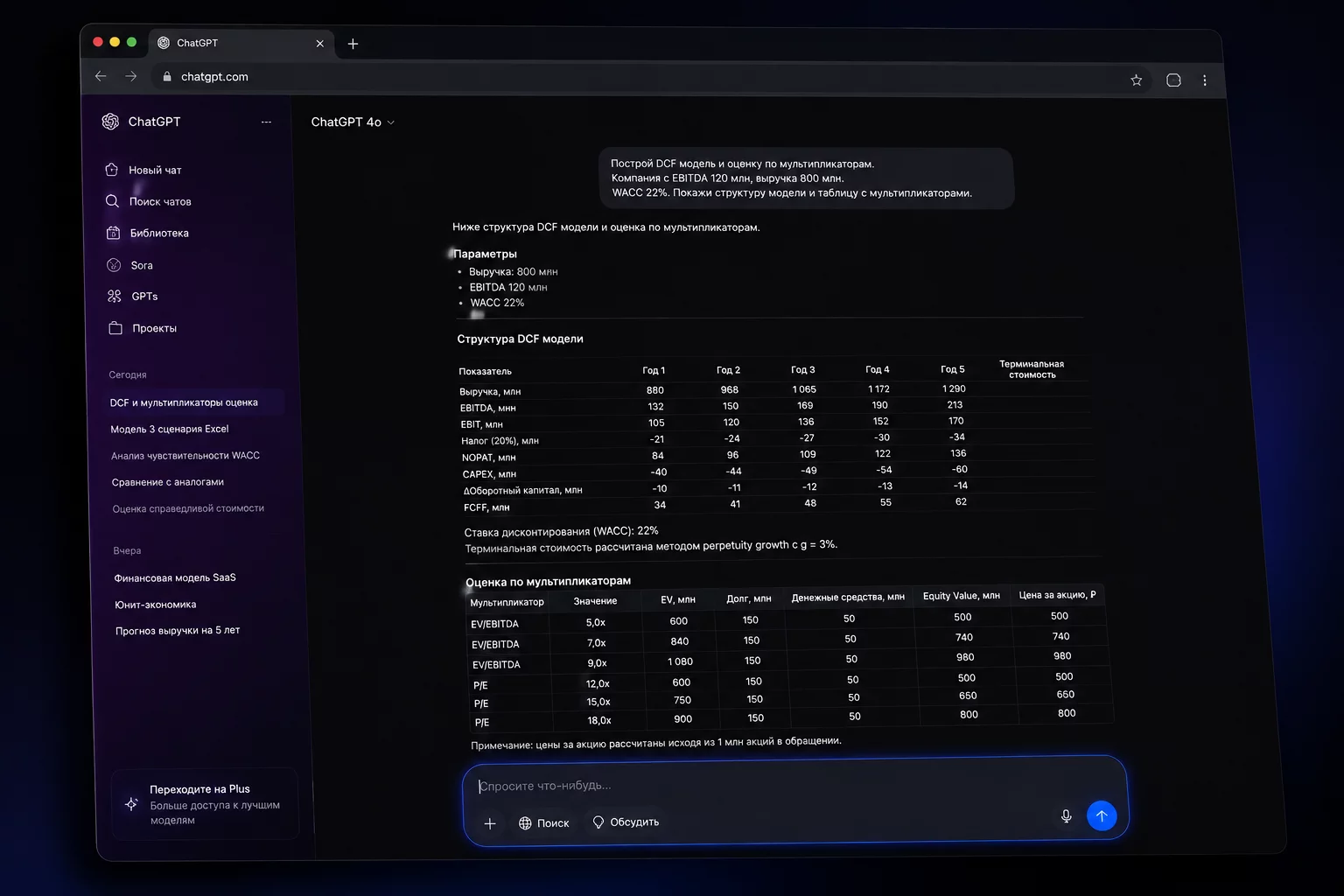
Task: Click the Параметры heading
Action: coord(485,254)
